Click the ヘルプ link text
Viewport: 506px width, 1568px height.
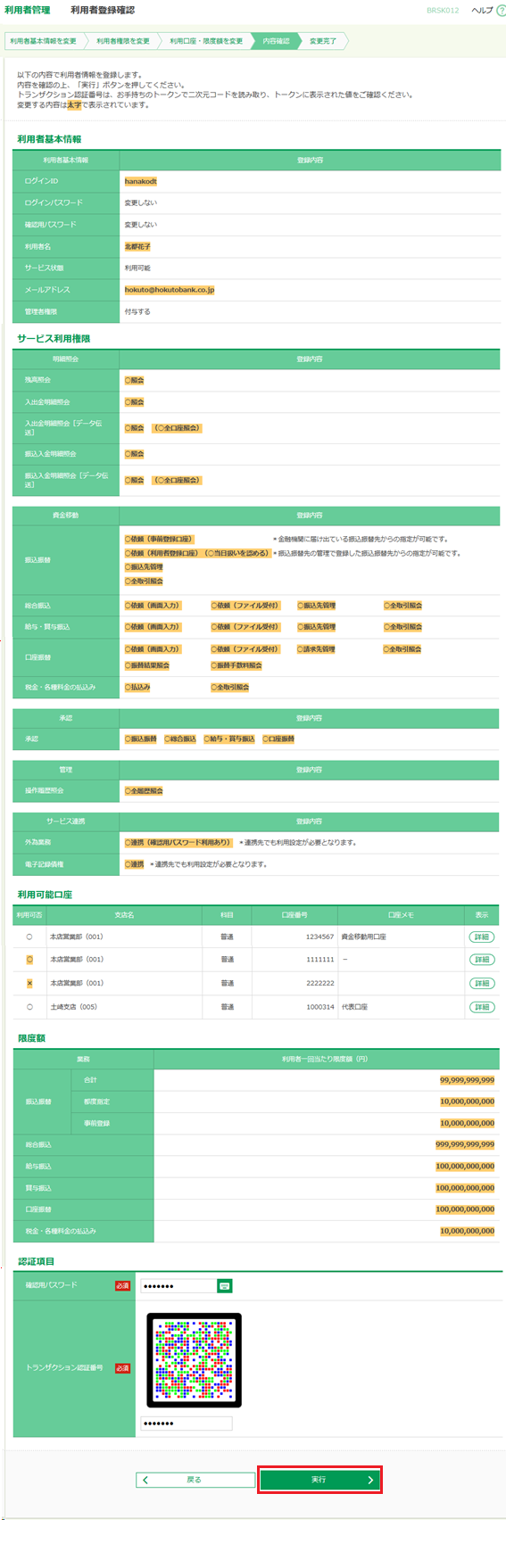[482, 10]
